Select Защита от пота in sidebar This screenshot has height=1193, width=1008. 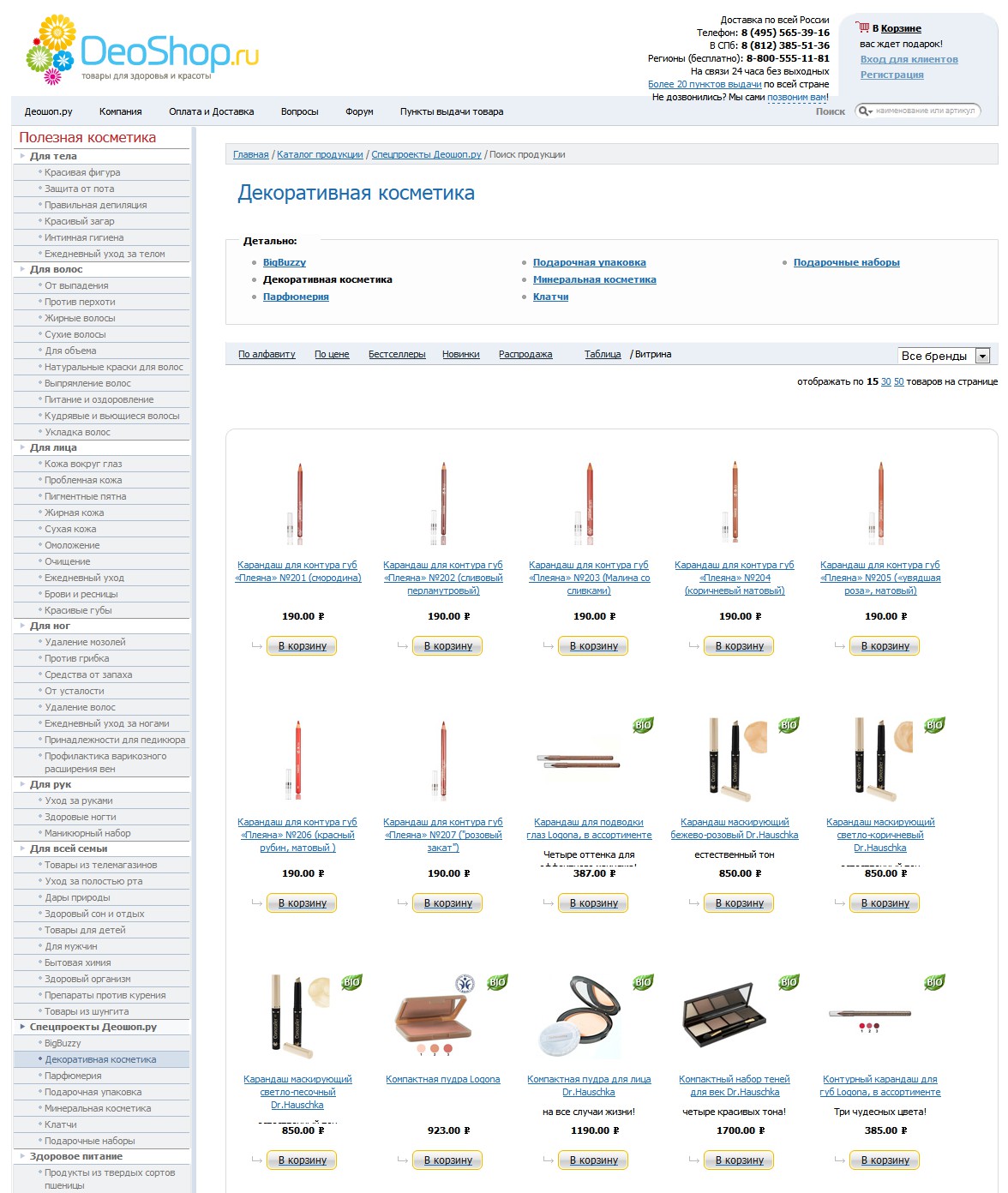click(x=79, y=189)
